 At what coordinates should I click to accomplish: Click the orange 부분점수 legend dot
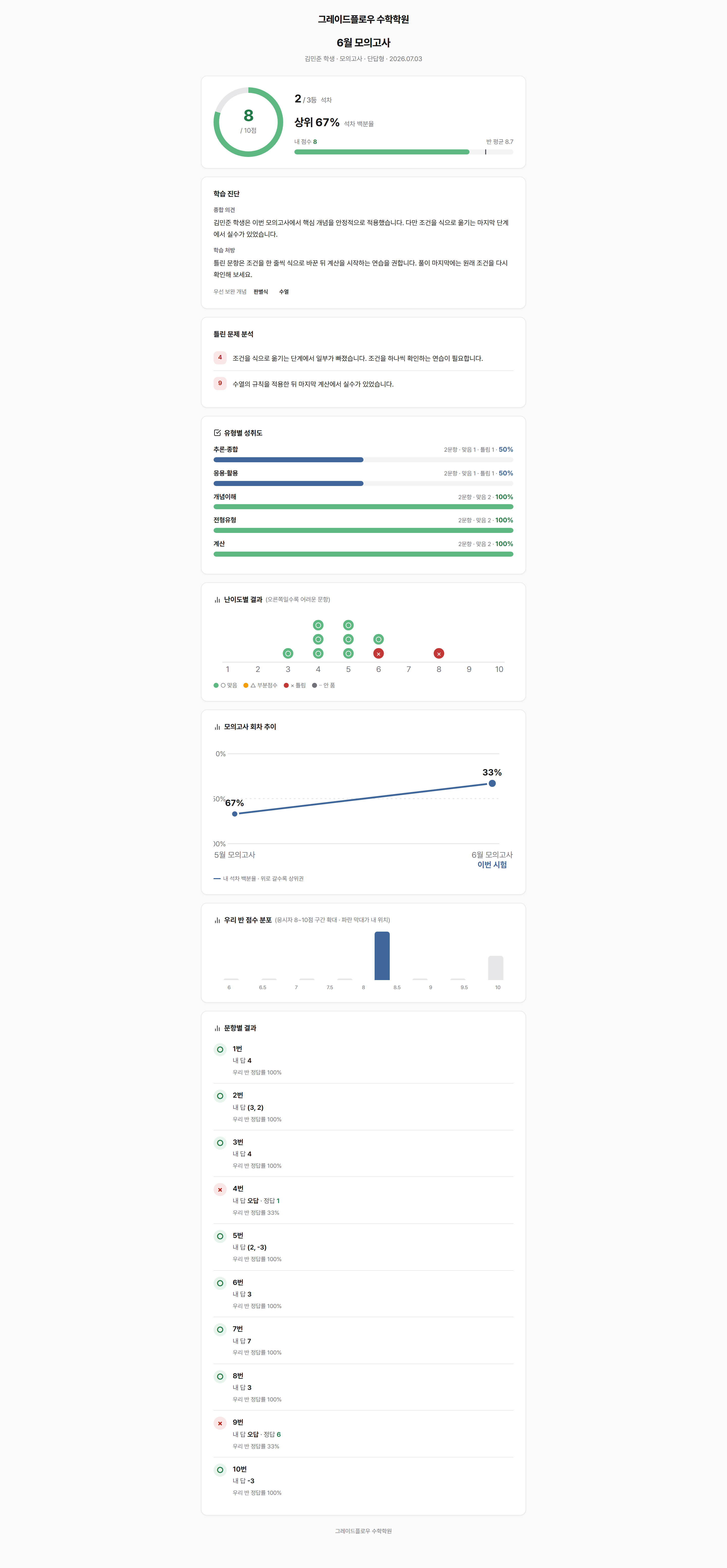pos(246,685)
